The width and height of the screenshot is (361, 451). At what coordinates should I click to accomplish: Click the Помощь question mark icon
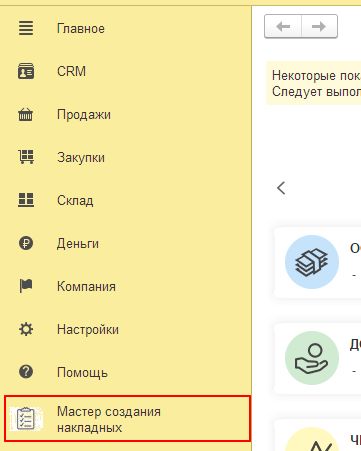tap(26, 372)
